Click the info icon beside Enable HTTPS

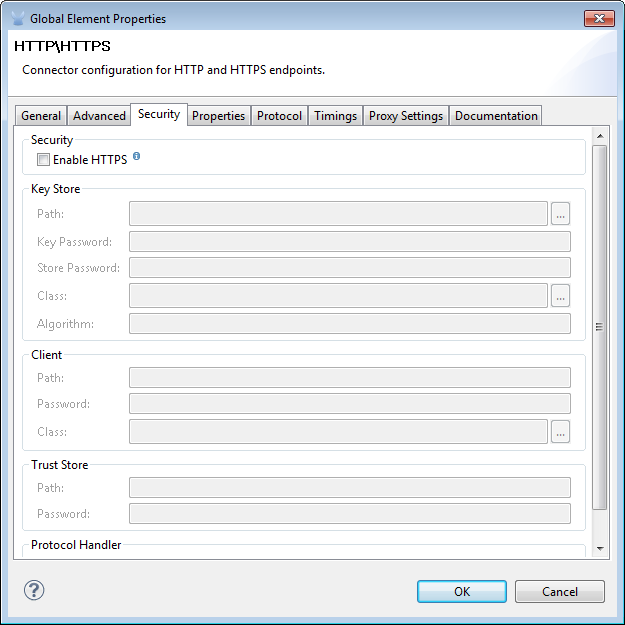pyautogui.click(x=136, y=157)
